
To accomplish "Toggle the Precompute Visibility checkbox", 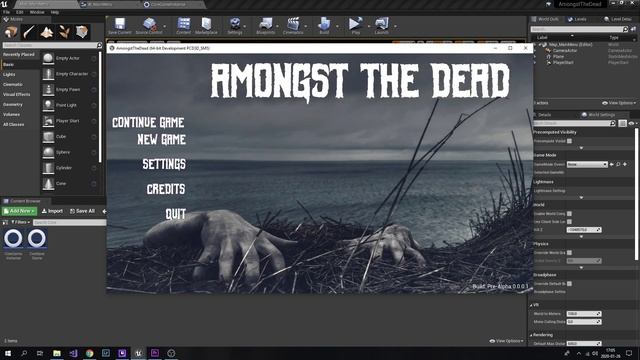I will (569, 141).
